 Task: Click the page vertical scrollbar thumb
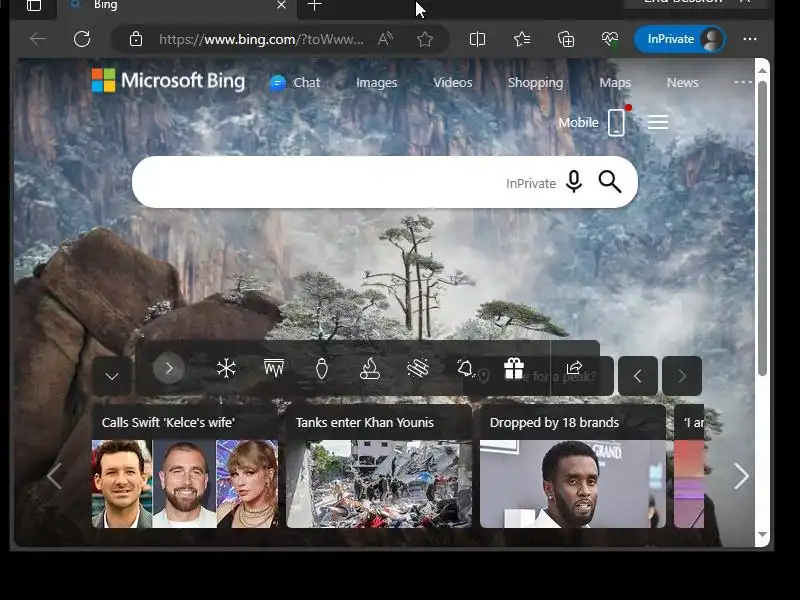[762, 229]
